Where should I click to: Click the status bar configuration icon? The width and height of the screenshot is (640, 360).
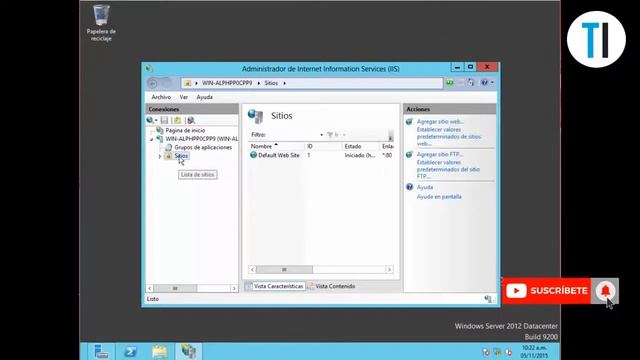(488, 299)
